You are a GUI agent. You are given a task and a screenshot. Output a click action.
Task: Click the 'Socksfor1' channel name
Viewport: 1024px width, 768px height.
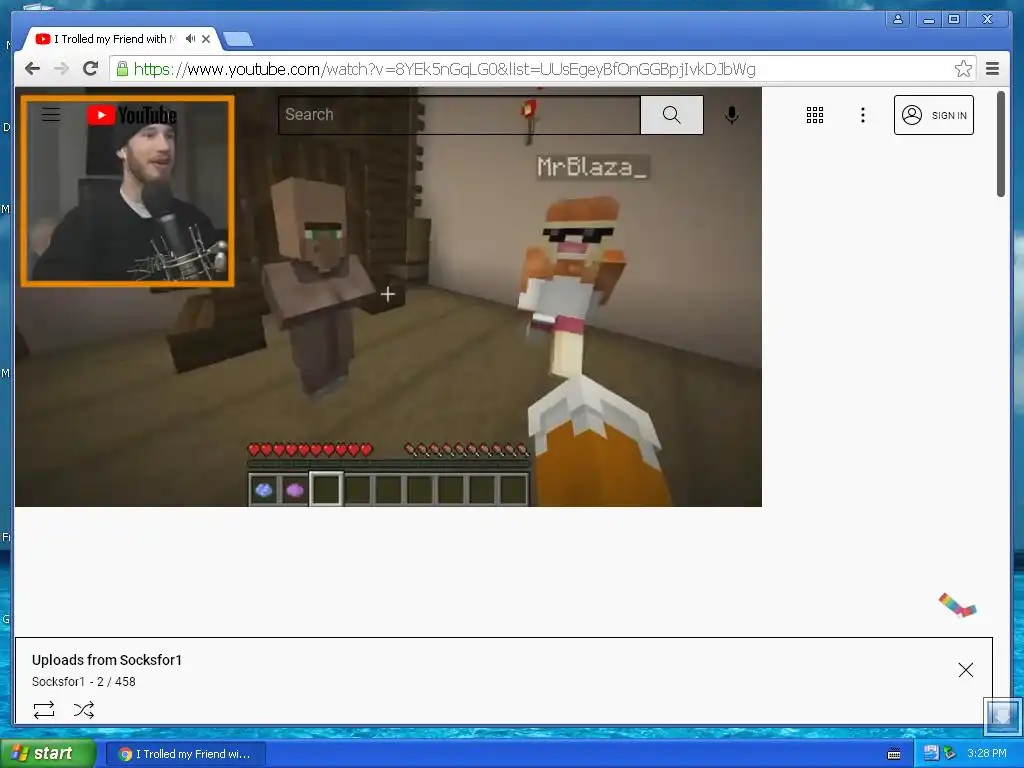[58, 682]
